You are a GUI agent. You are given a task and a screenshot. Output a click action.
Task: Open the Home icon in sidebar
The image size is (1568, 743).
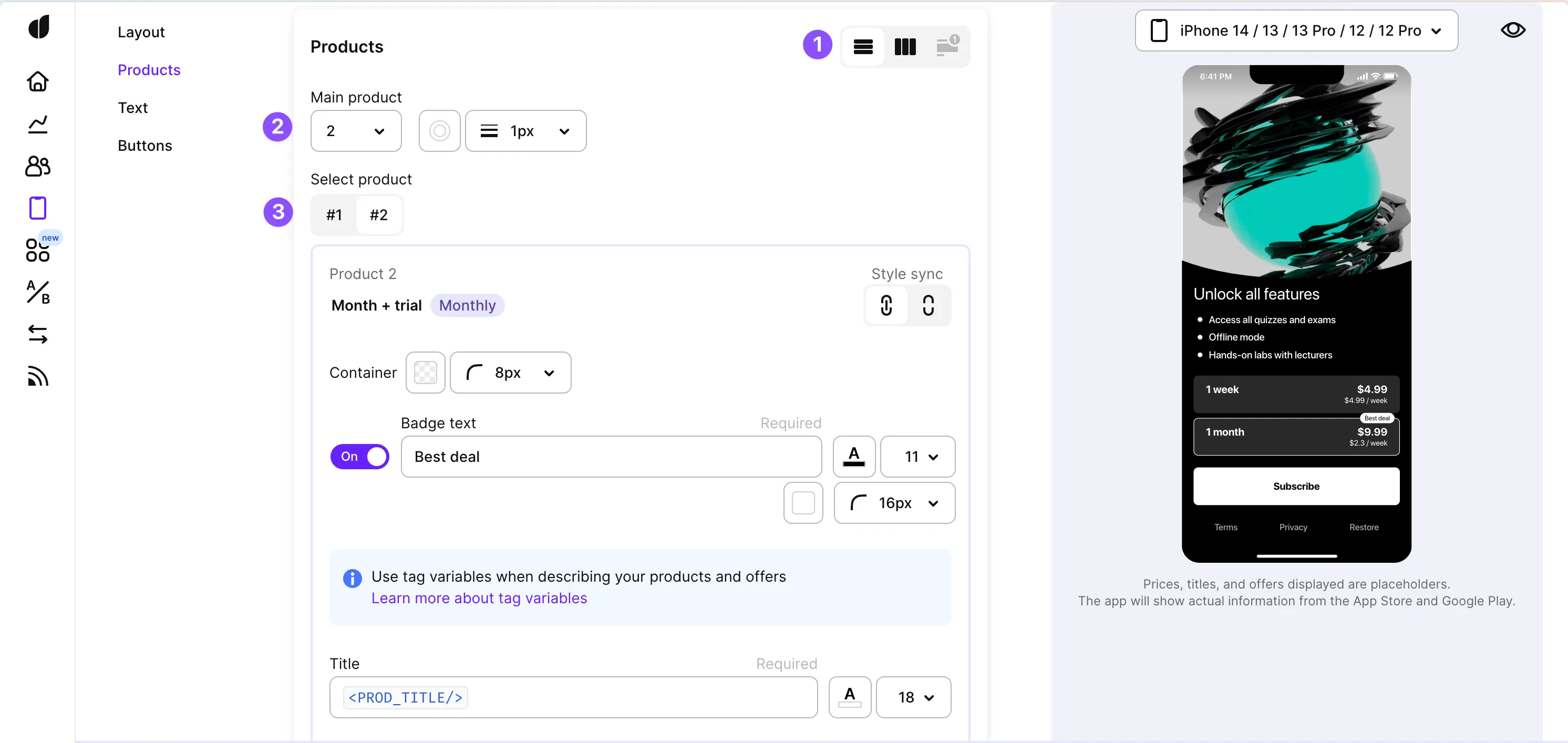38,81
